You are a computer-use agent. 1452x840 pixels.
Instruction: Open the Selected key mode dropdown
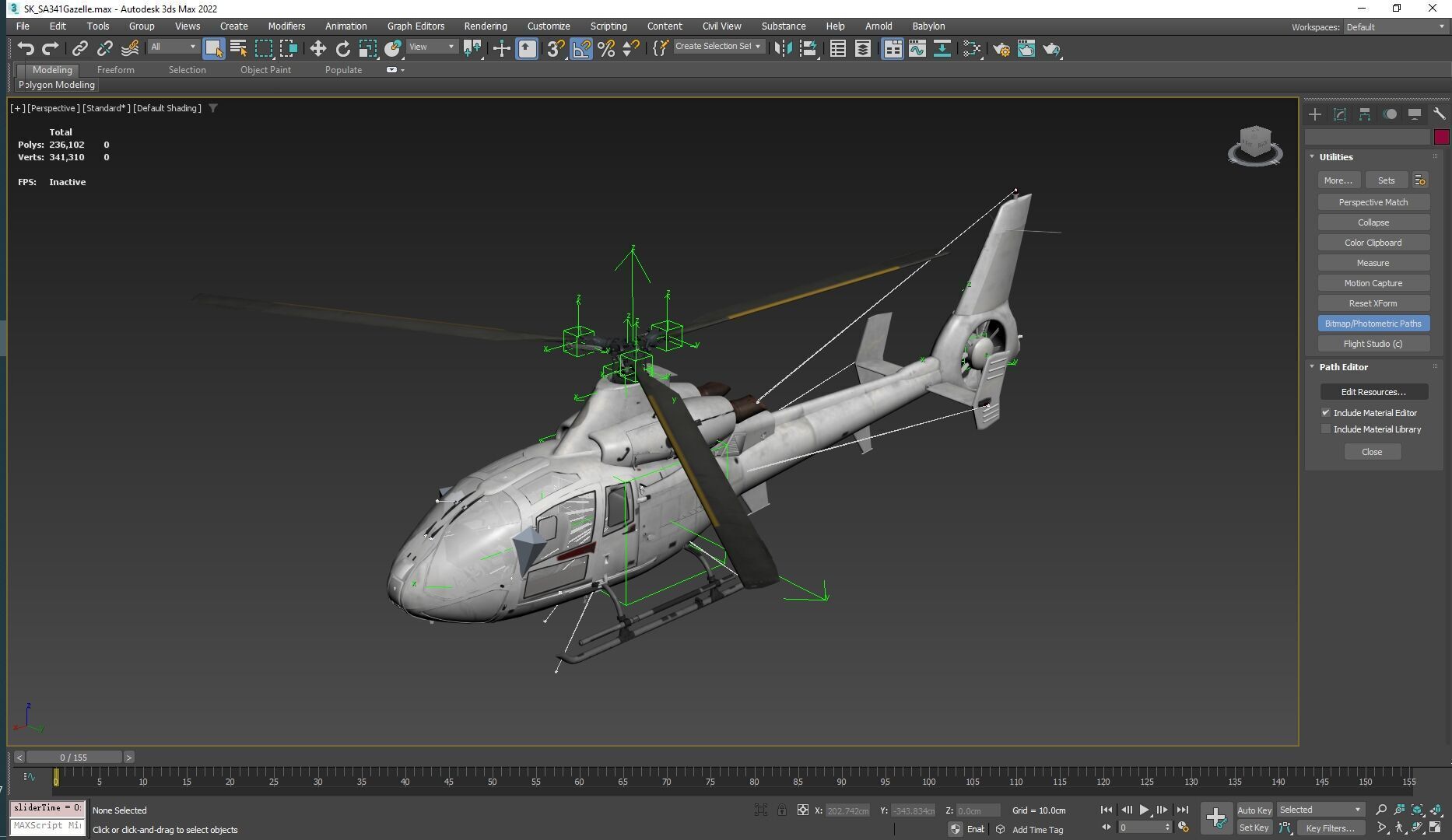[1320, 810]
